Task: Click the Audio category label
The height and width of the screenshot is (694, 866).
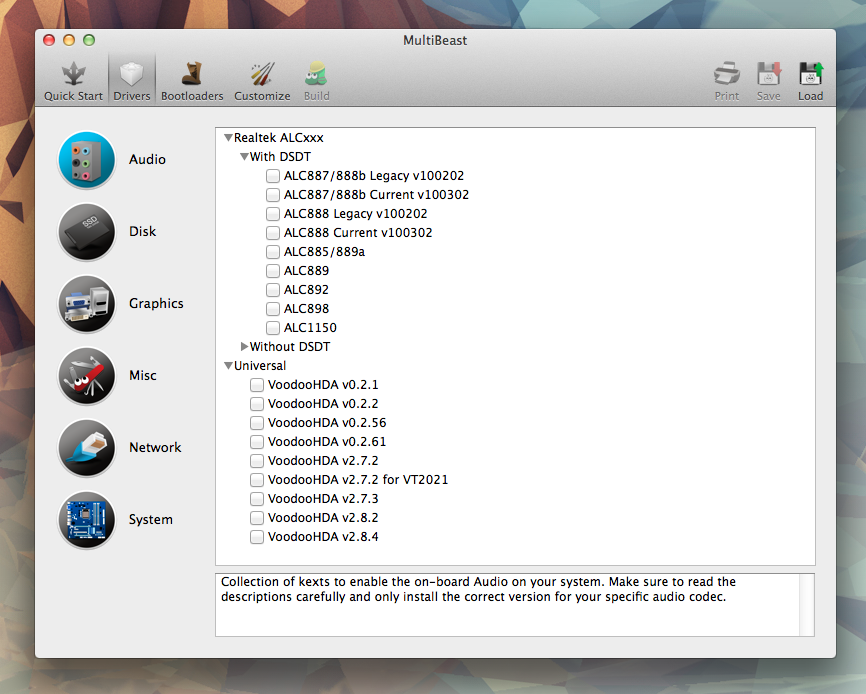Action: 147,160
